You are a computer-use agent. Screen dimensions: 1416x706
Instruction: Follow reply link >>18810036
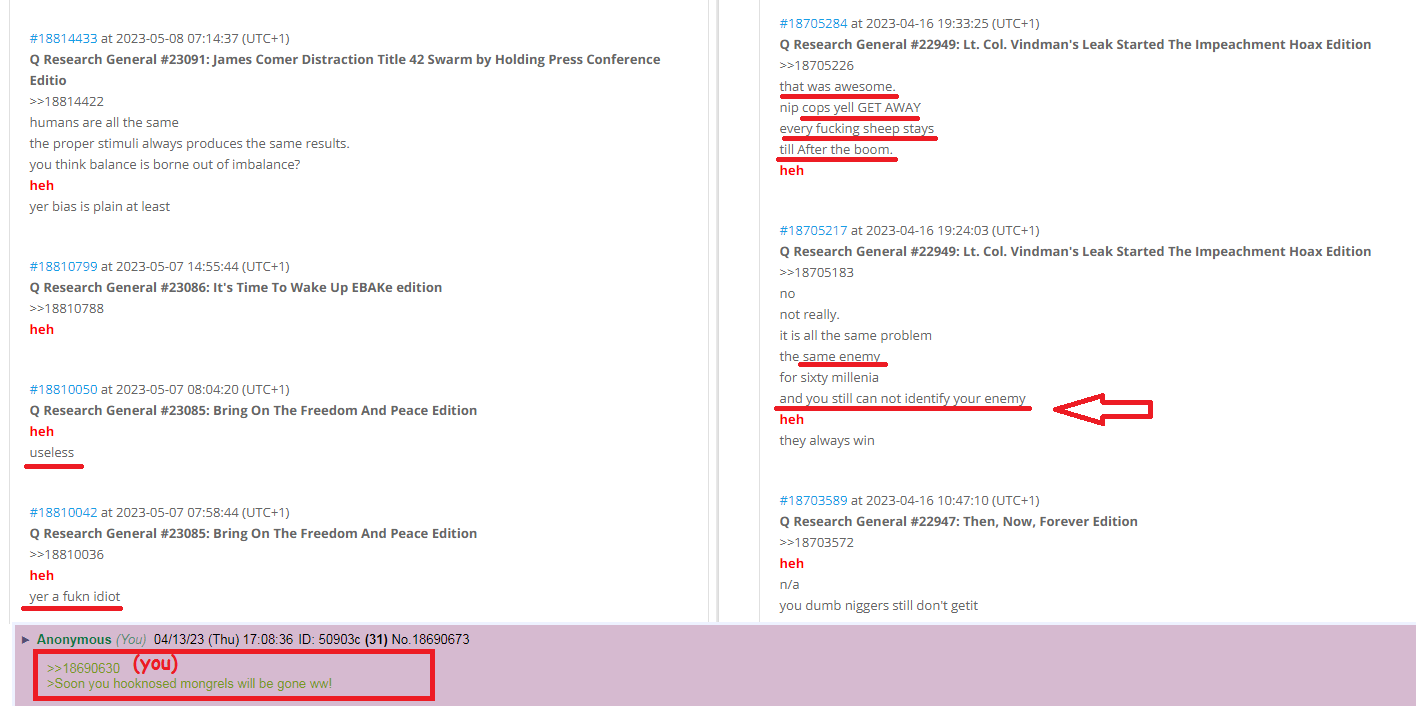tap(67, 555)
